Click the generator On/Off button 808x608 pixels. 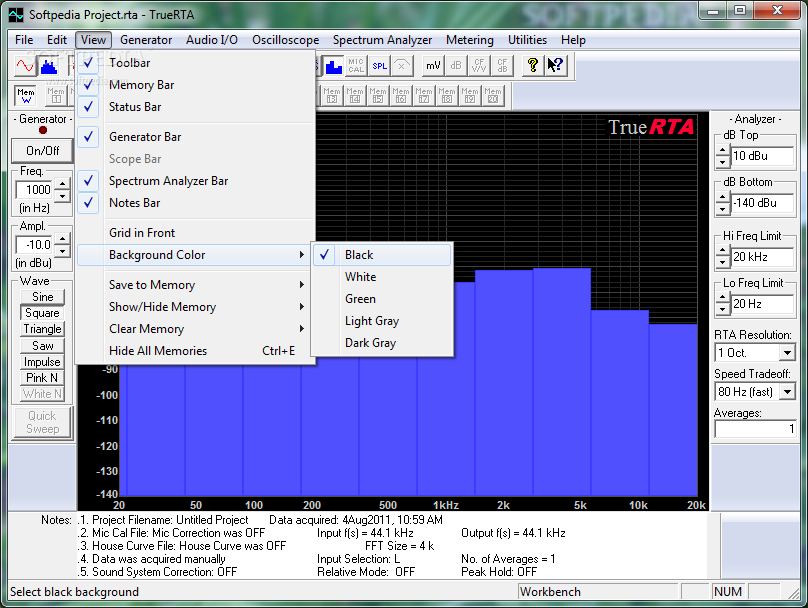43,151
